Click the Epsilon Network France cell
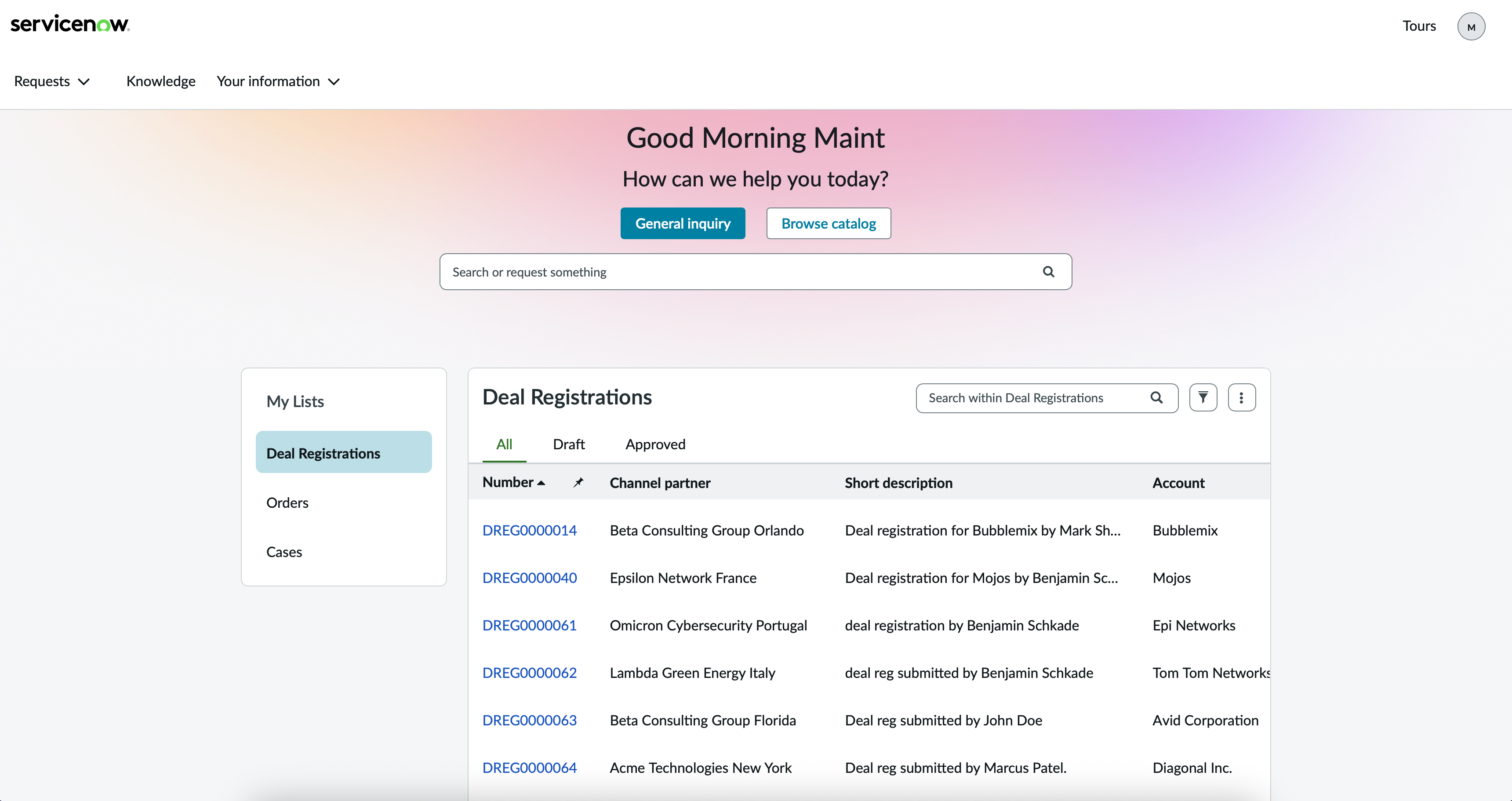The width and height of the screenshot is (1512, 801). pos(683,578)
